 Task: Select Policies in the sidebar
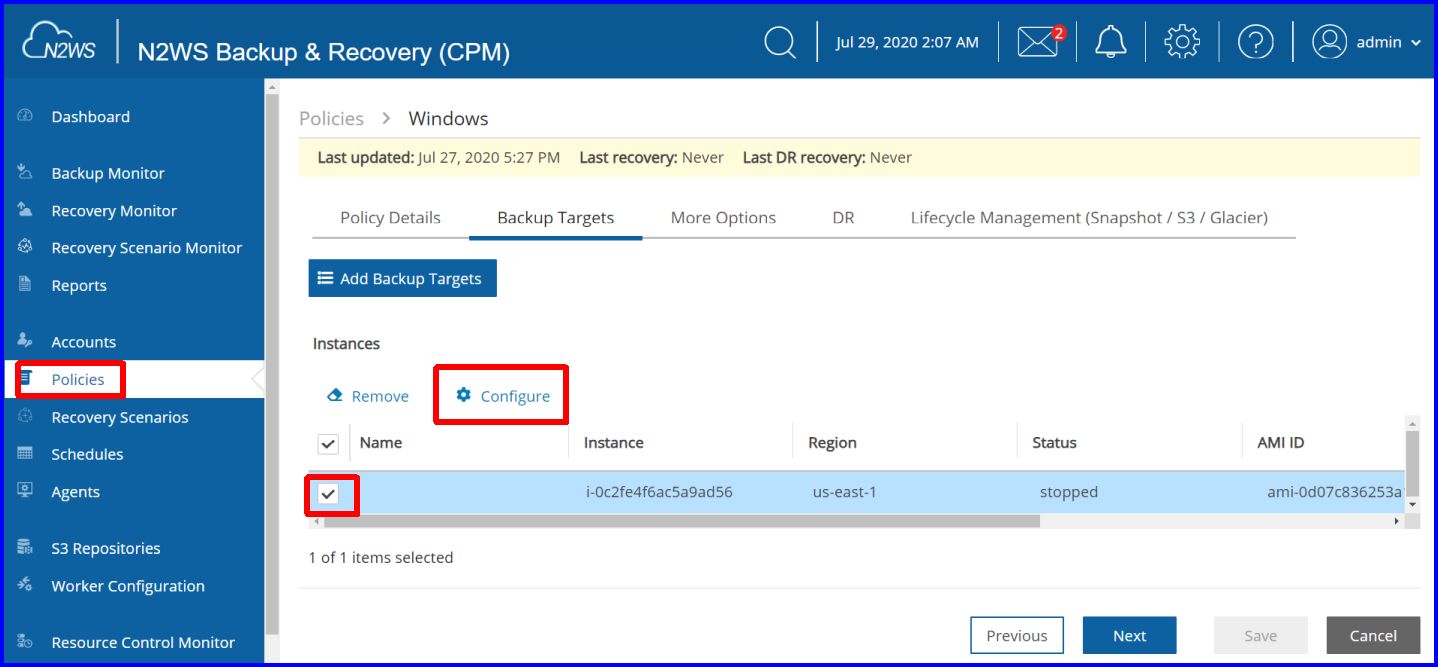tap(78, 379)
